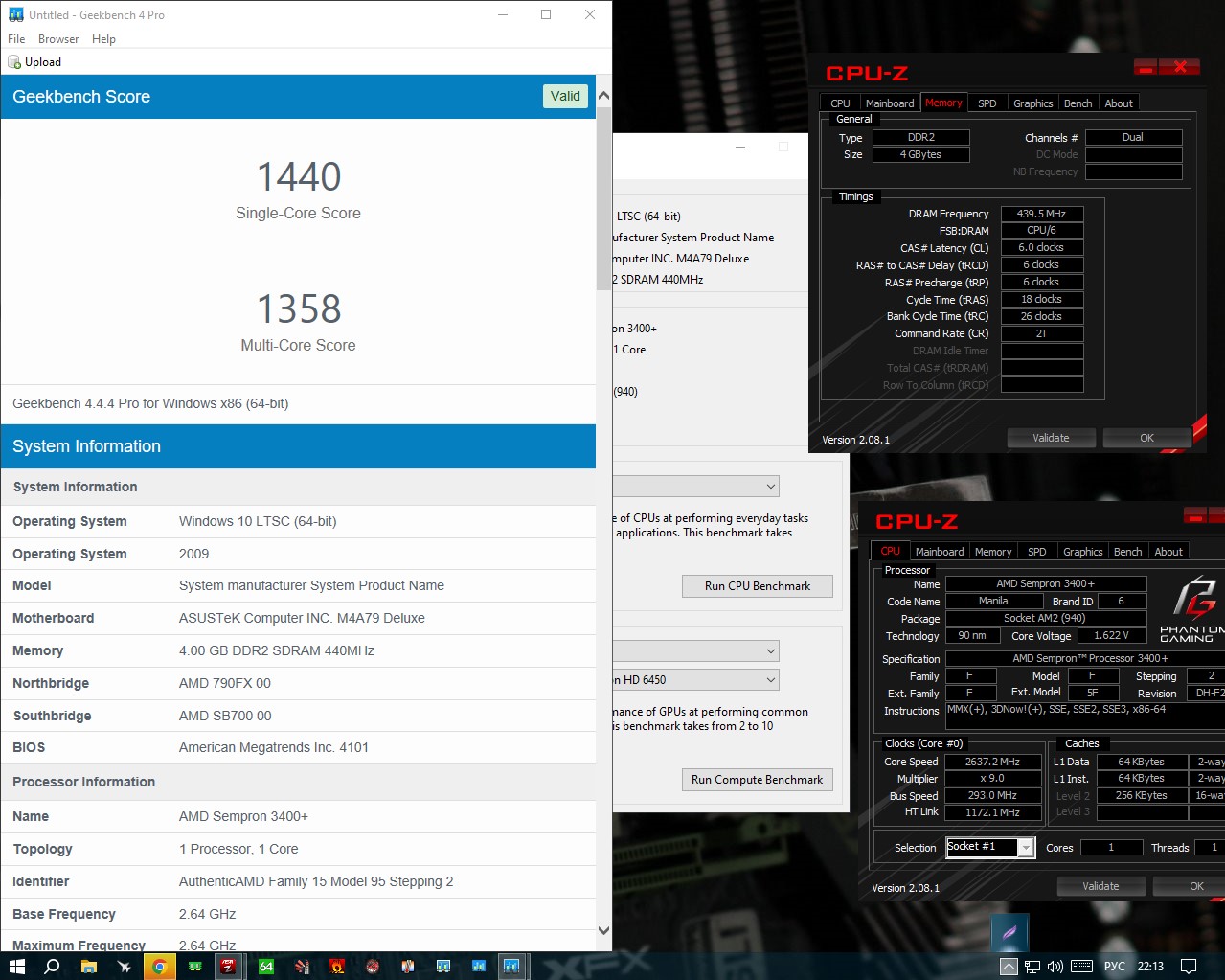Screen dimensions: 1225x980
Task: Click the 1440 Single-Core Score value
Action: point(299,177)
